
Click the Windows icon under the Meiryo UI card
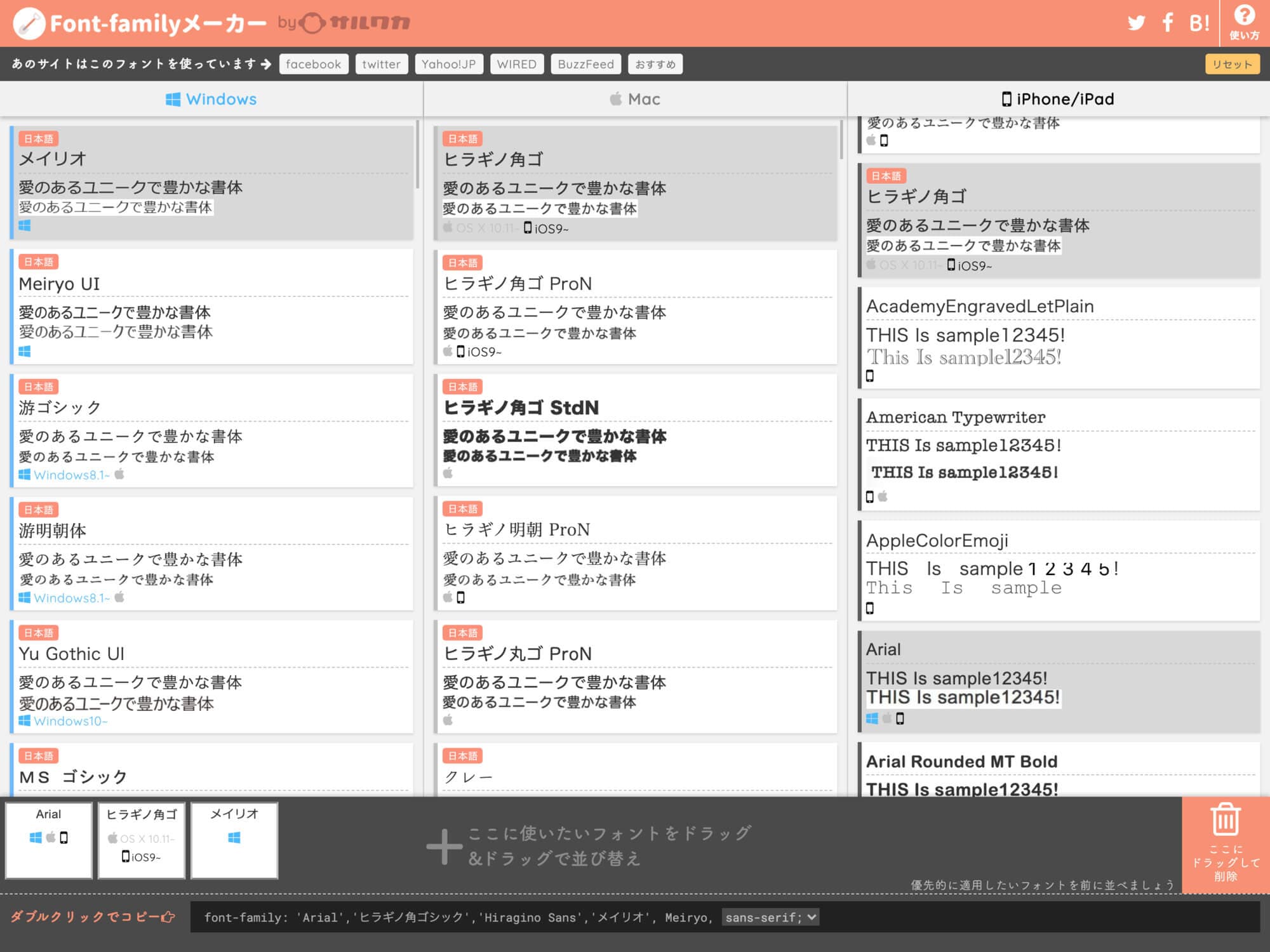(x=25, y=351)
